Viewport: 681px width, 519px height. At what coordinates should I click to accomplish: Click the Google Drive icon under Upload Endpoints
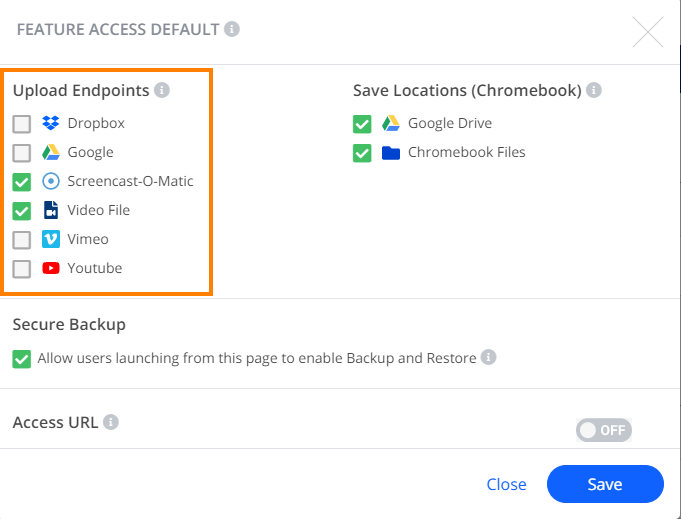point(51,152)
